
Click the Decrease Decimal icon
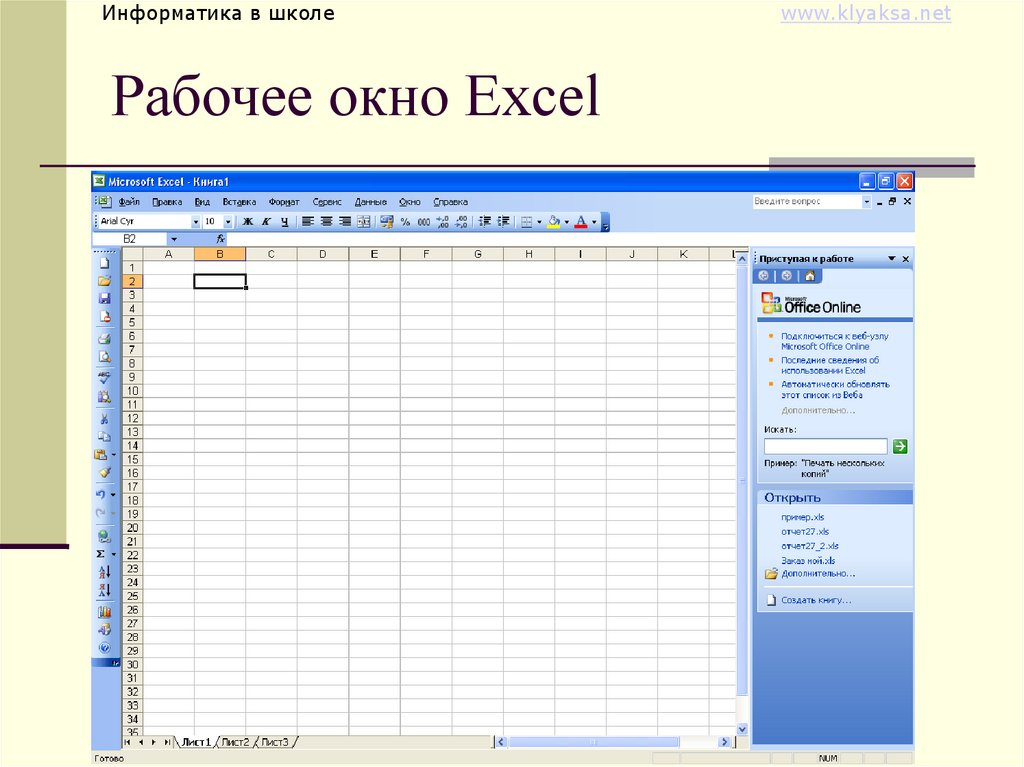(462, 221)
